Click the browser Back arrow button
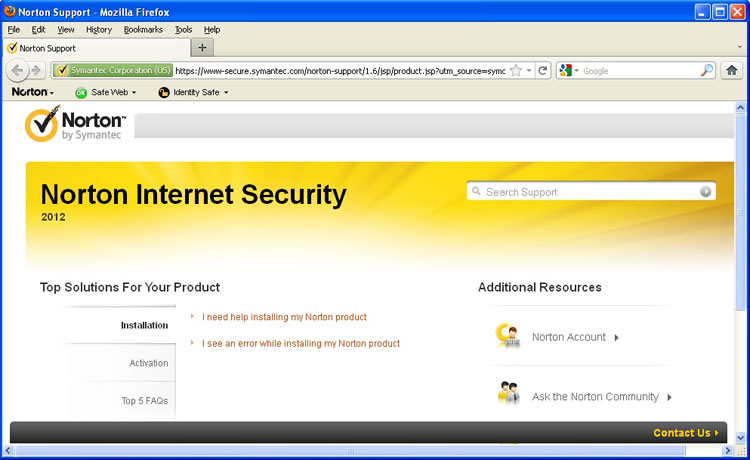Viewport: 750px width, 460px height. pyautogui.click(x=17, y=71)
